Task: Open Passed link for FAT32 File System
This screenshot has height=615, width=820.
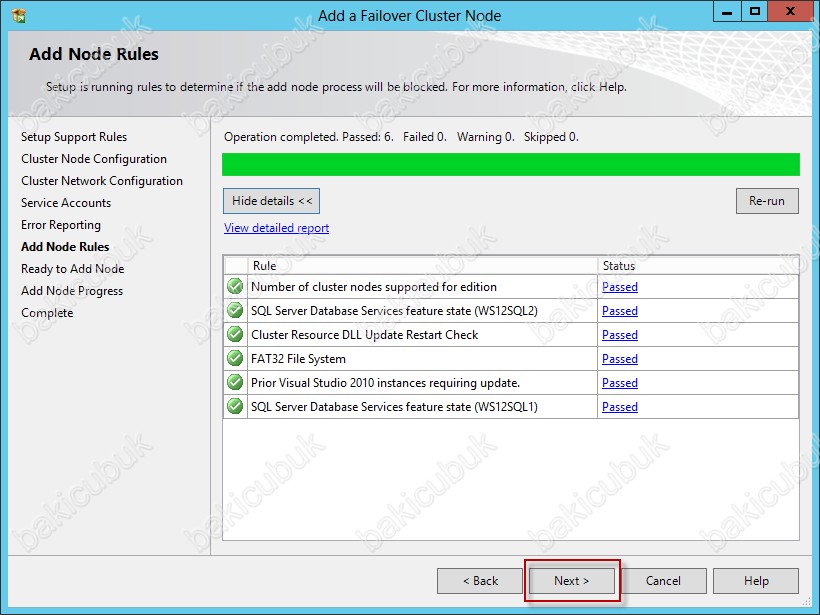Action: click(x=620, y=359)
